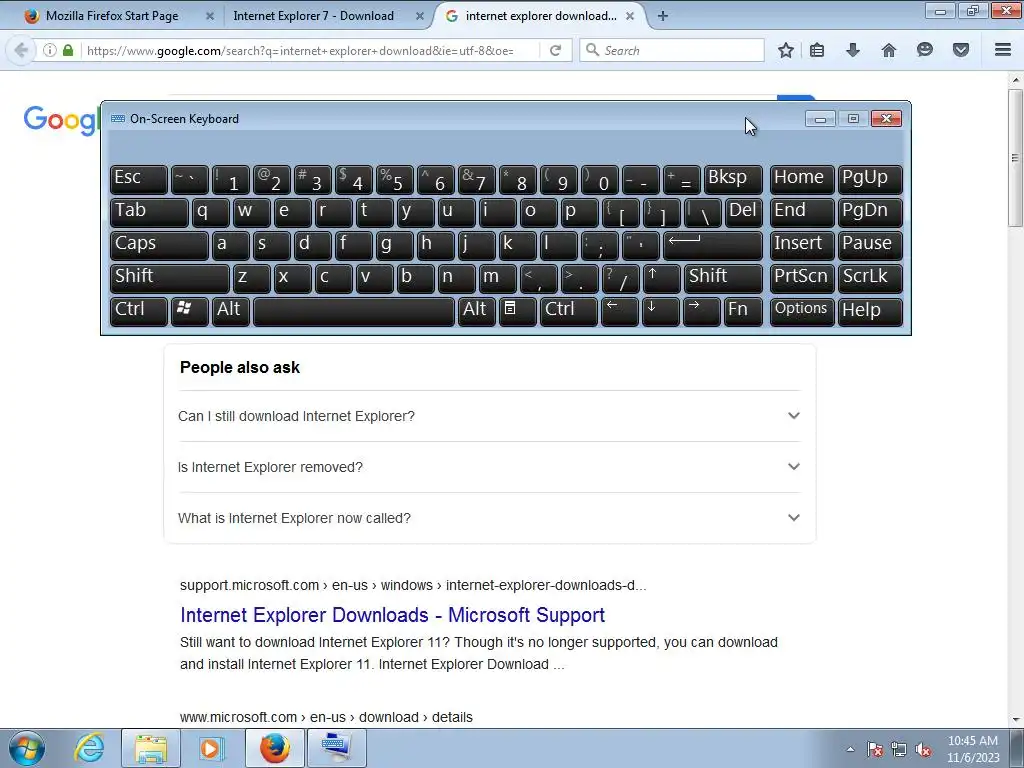This screenshot has width=1024, height=768.
Task: Click the scrollbar down arrow
Action: [x=1015, y=720]
